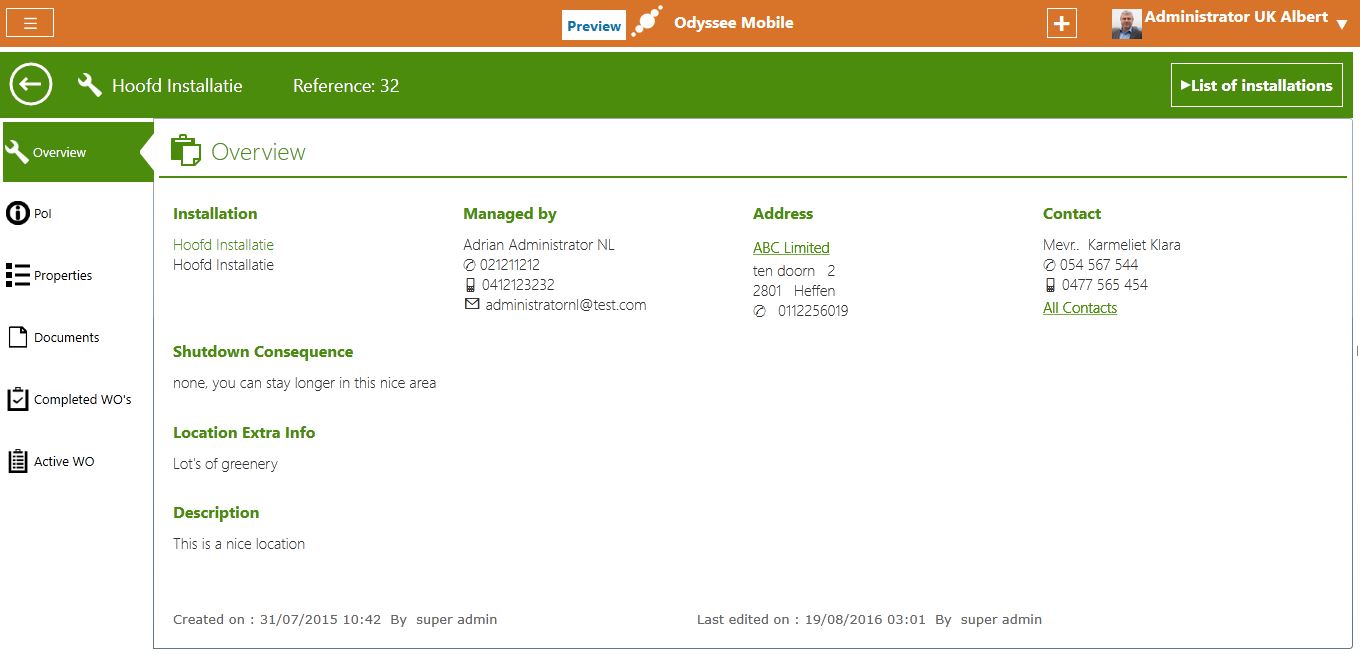
Task: Click the Odyssee Mobile logo
Action: [x=647, y=22]
